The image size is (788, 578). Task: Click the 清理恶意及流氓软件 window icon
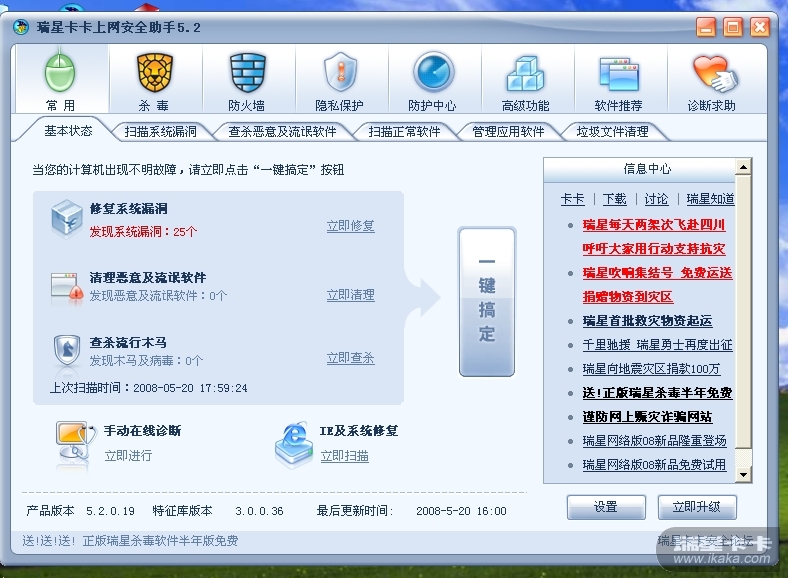click(67, 286)
